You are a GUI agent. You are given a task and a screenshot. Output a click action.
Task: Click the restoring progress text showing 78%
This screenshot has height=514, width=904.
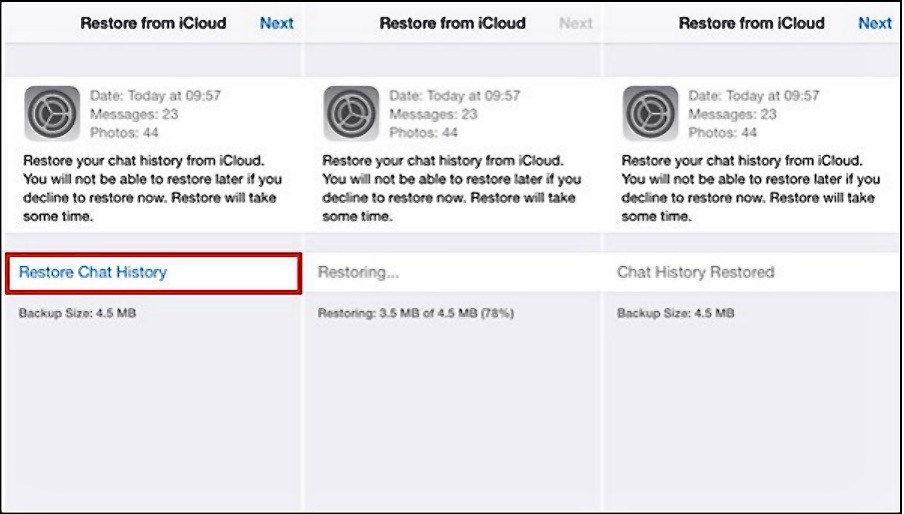coord(416,313)
